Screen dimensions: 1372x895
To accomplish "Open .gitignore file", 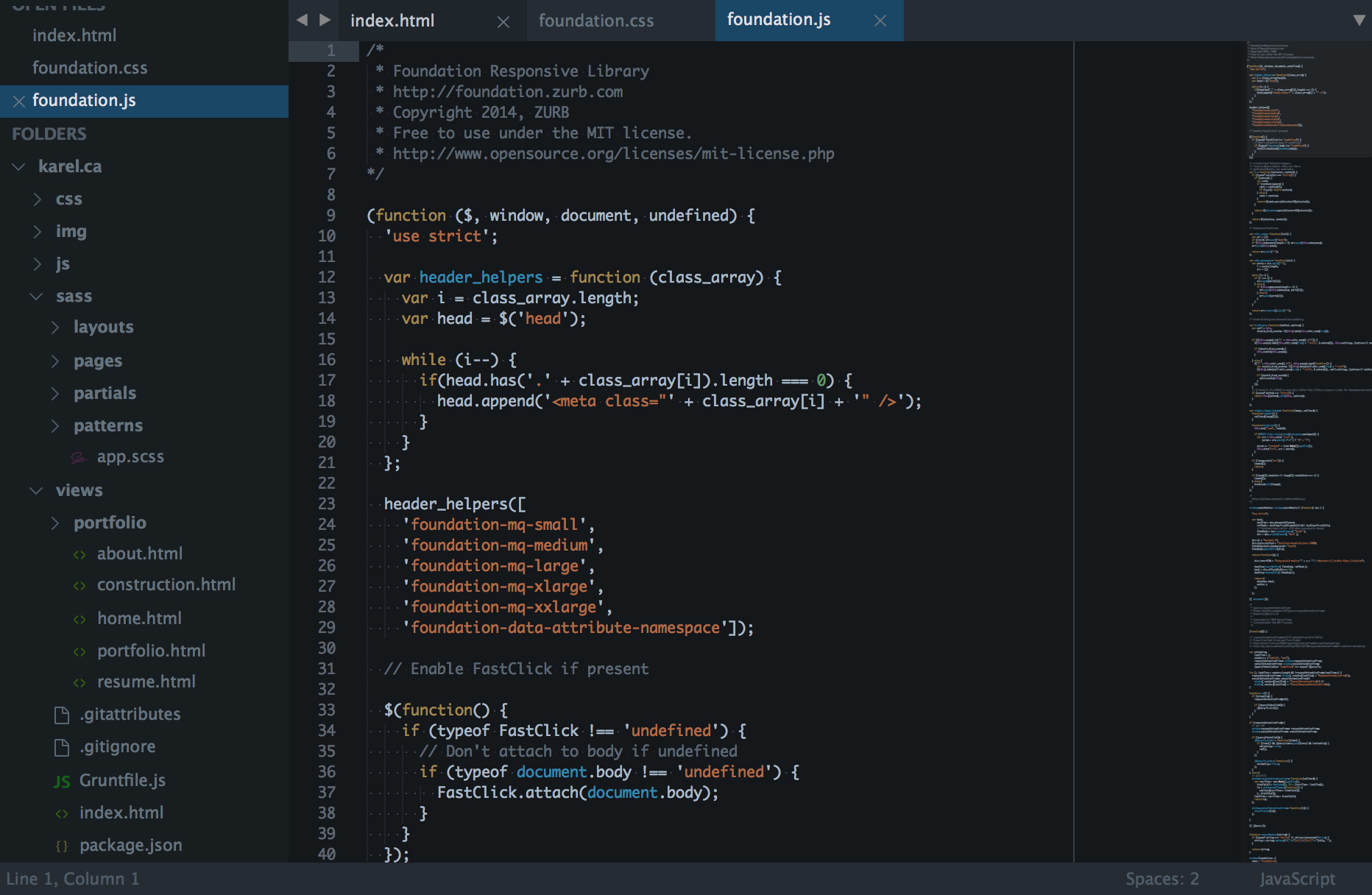I will [x=118, y=746].
